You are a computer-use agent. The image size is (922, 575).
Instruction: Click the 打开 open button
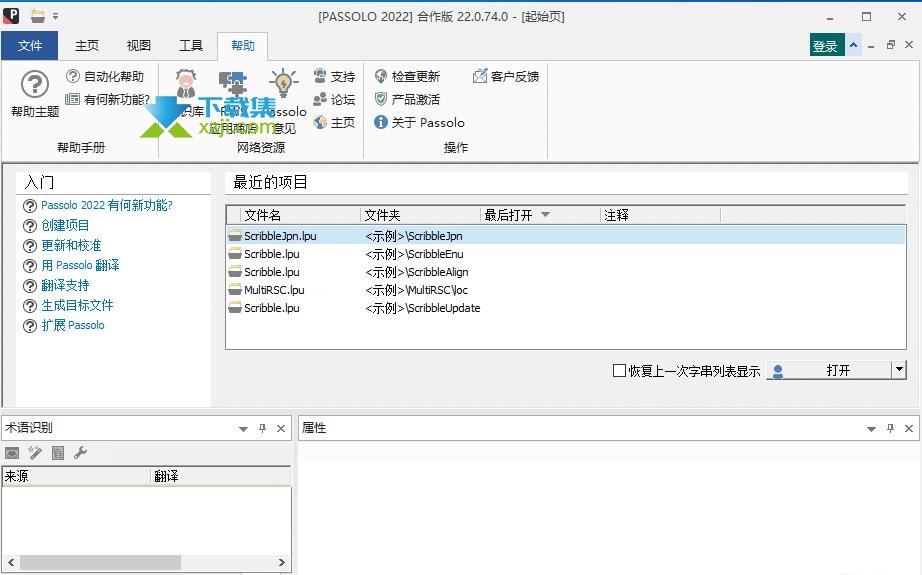tap(837, 370)
